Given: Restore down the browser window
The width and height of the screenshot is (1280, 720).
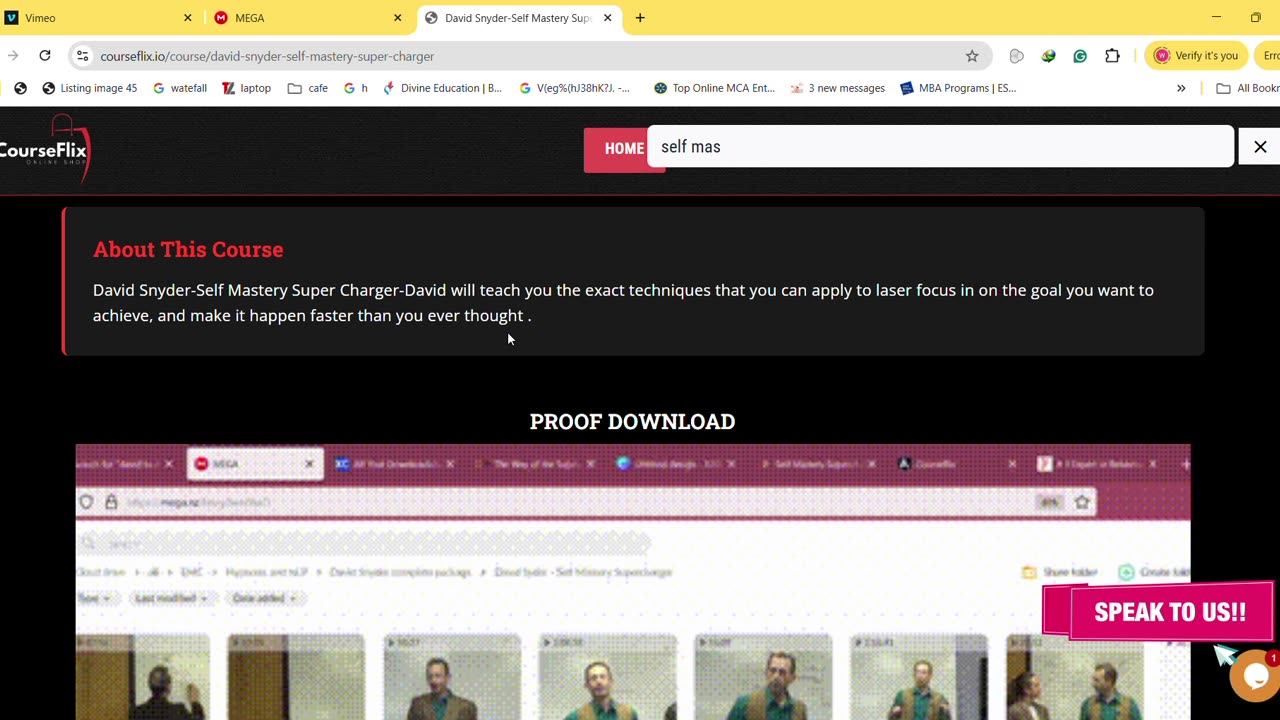Looking at the screenshot, I should (1256, 17).
